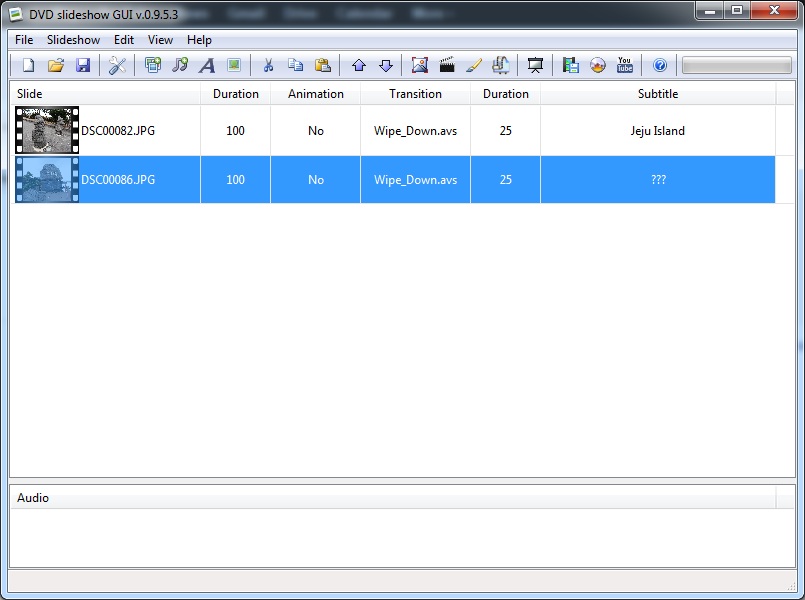Open the Edit menu
The width and height of the screenshot is (805, 600).
pyautogui.click(x=124, y=40)
